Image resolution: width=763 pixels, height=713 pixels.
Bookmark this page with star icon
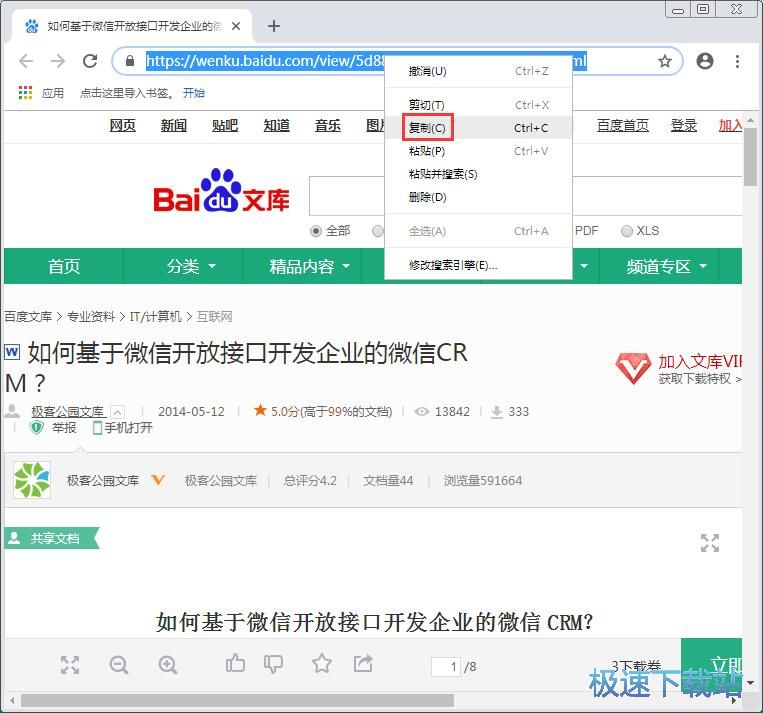pyautogui.click(x=665, y=61)
